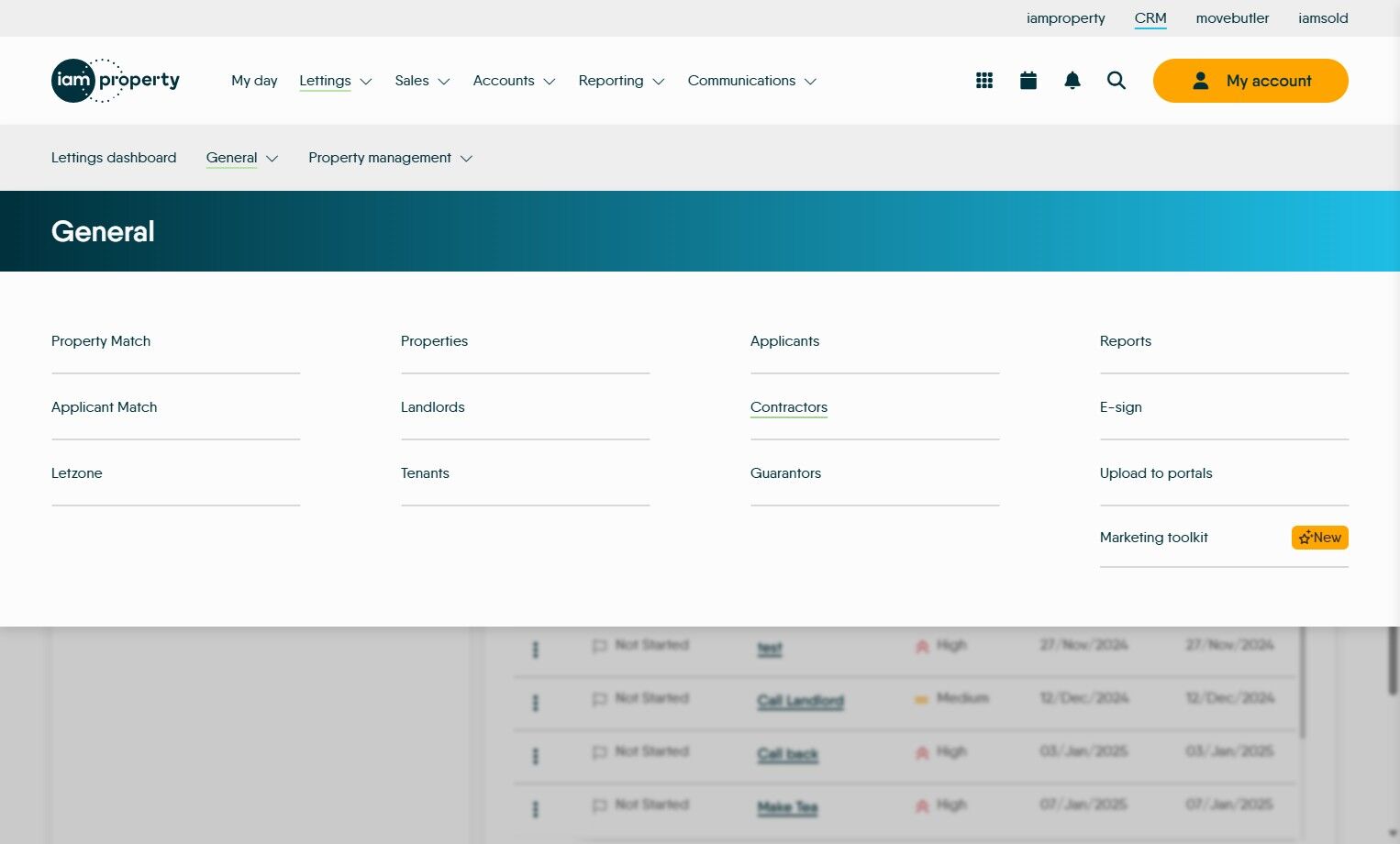Switch to iamsold link
This screenshot has width=1400, height=844.
coord(1323,18)
